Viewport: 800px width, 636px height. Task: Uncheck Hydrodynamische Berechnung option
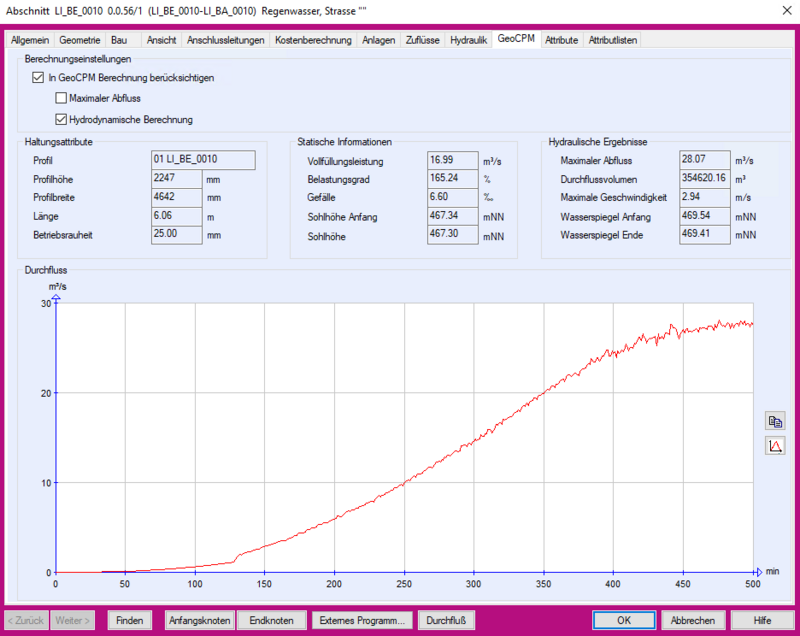[61, 119]
